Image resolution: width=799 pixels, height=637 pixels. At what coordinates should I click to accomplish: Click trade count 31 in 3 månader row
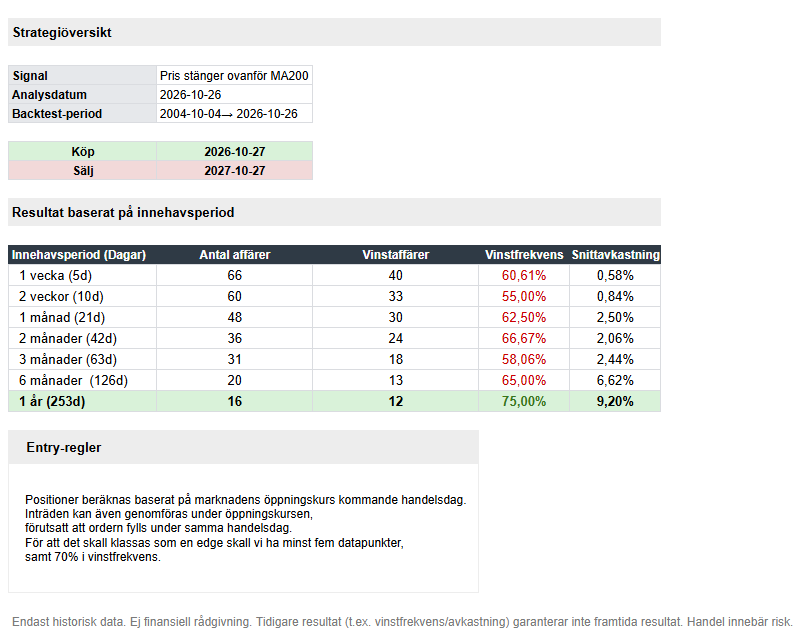[x=234, y=359]
